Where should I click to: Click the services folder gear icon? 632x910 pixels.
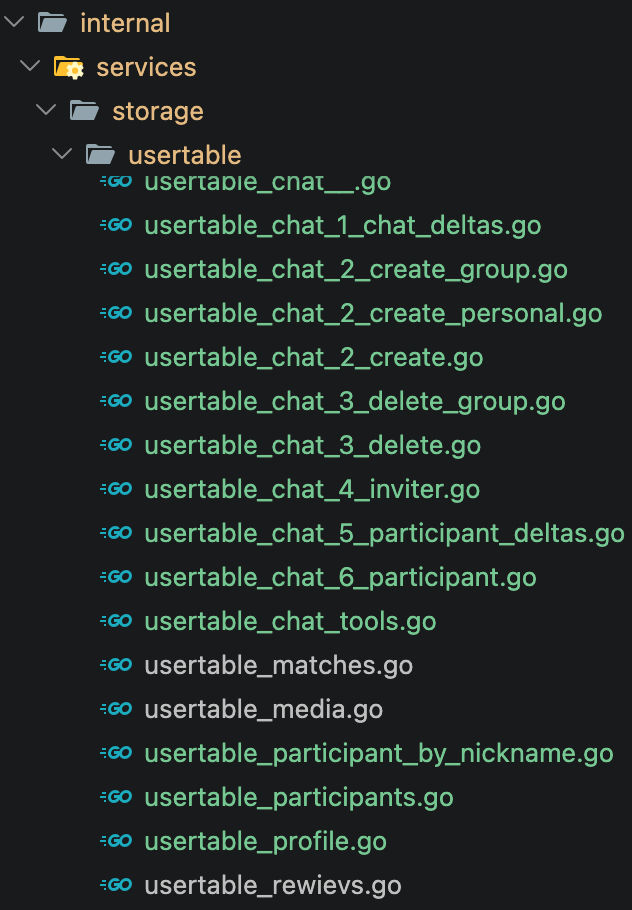tap(68, 67)
